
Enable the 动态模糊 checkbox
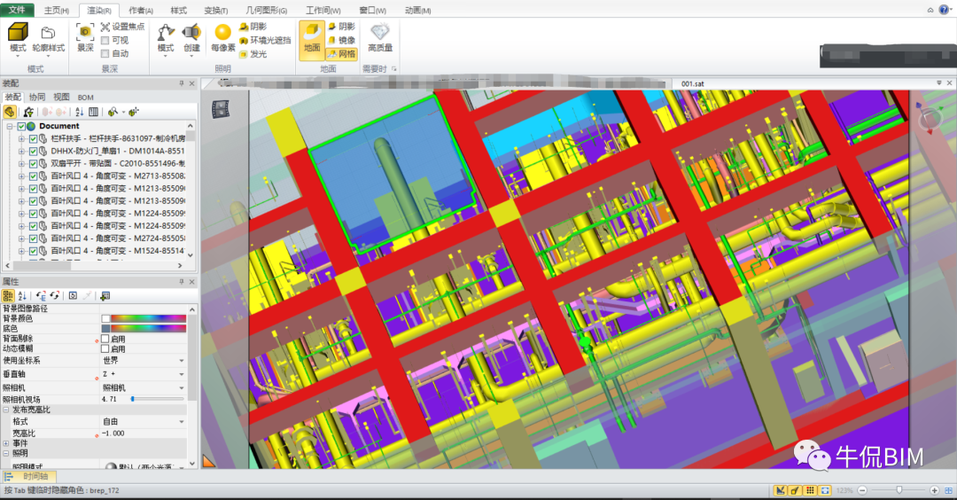[105, 349]
